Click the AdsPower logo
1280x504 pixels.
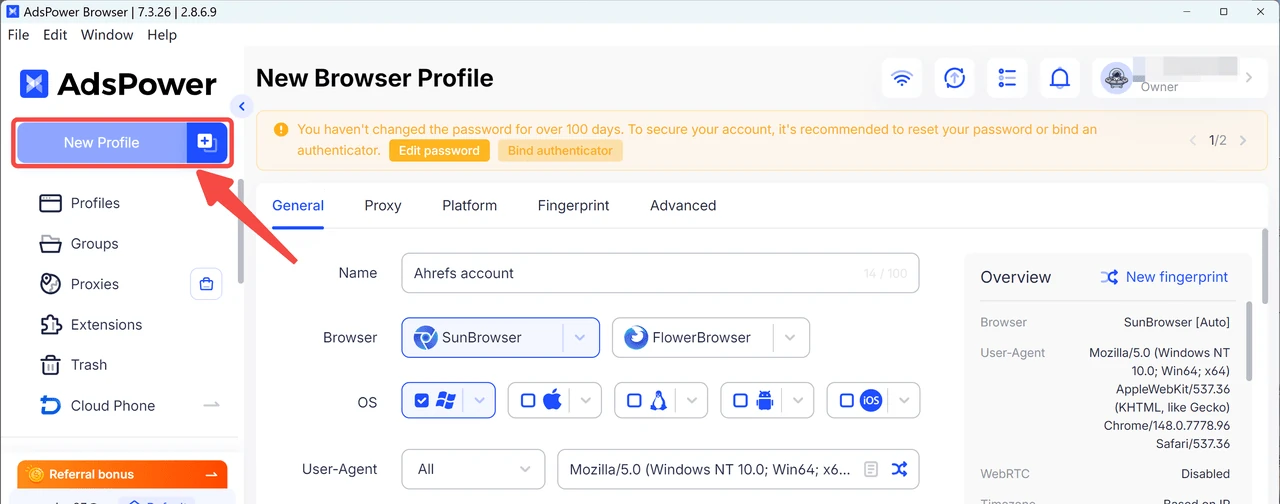(x=118, y=84)
